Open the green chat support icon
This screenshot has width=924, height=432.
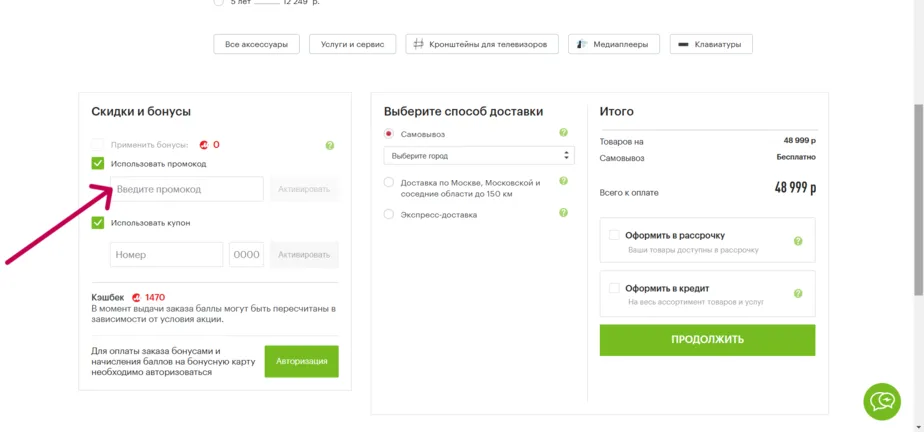coord(882,401)
